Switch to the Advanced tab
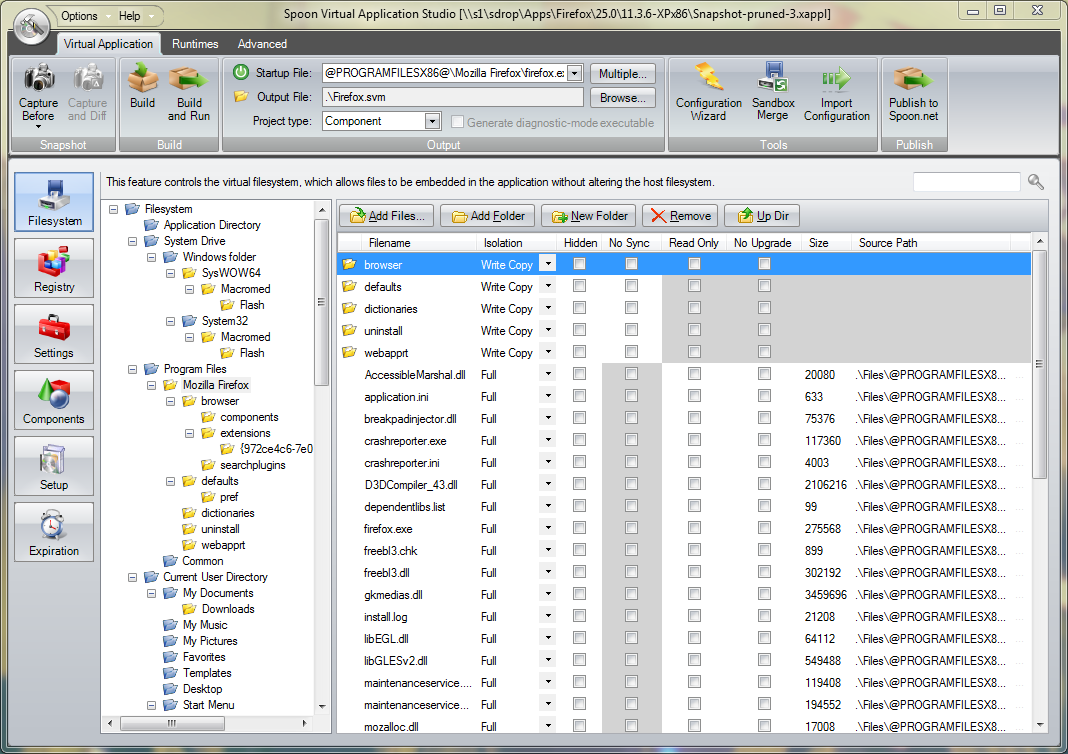The height and width of the screenshot is (754, 1068). 262,44
